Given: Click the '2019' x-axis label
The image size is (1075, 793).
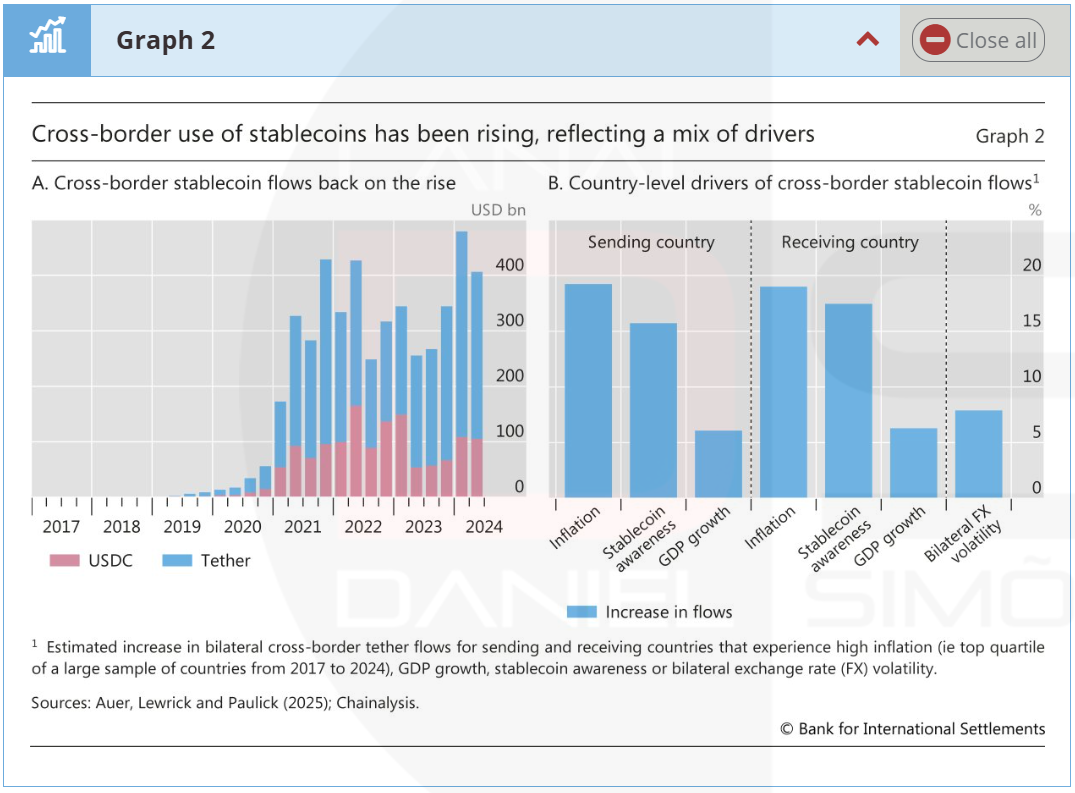Looking at the screenshot, I should pyautogui.click(x=182, y=526).
